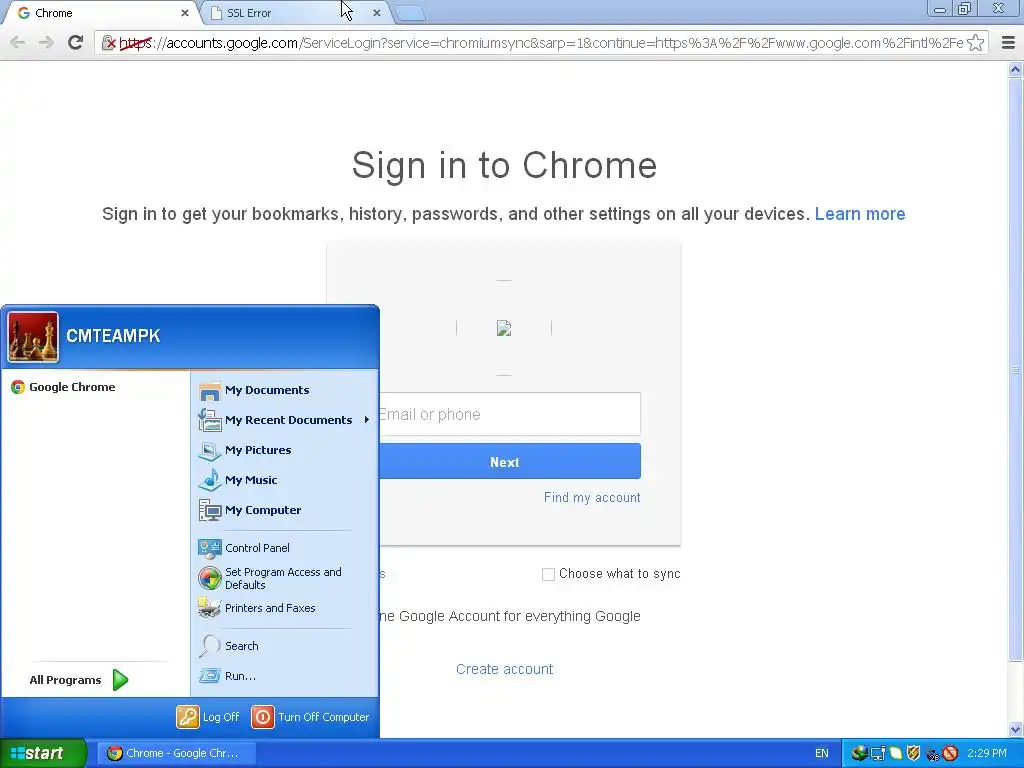Viewport: 1024px width, 768px height.
Task: Click the 2:29 PM clock
Action: pyautogui.click(x=987, y=753)
